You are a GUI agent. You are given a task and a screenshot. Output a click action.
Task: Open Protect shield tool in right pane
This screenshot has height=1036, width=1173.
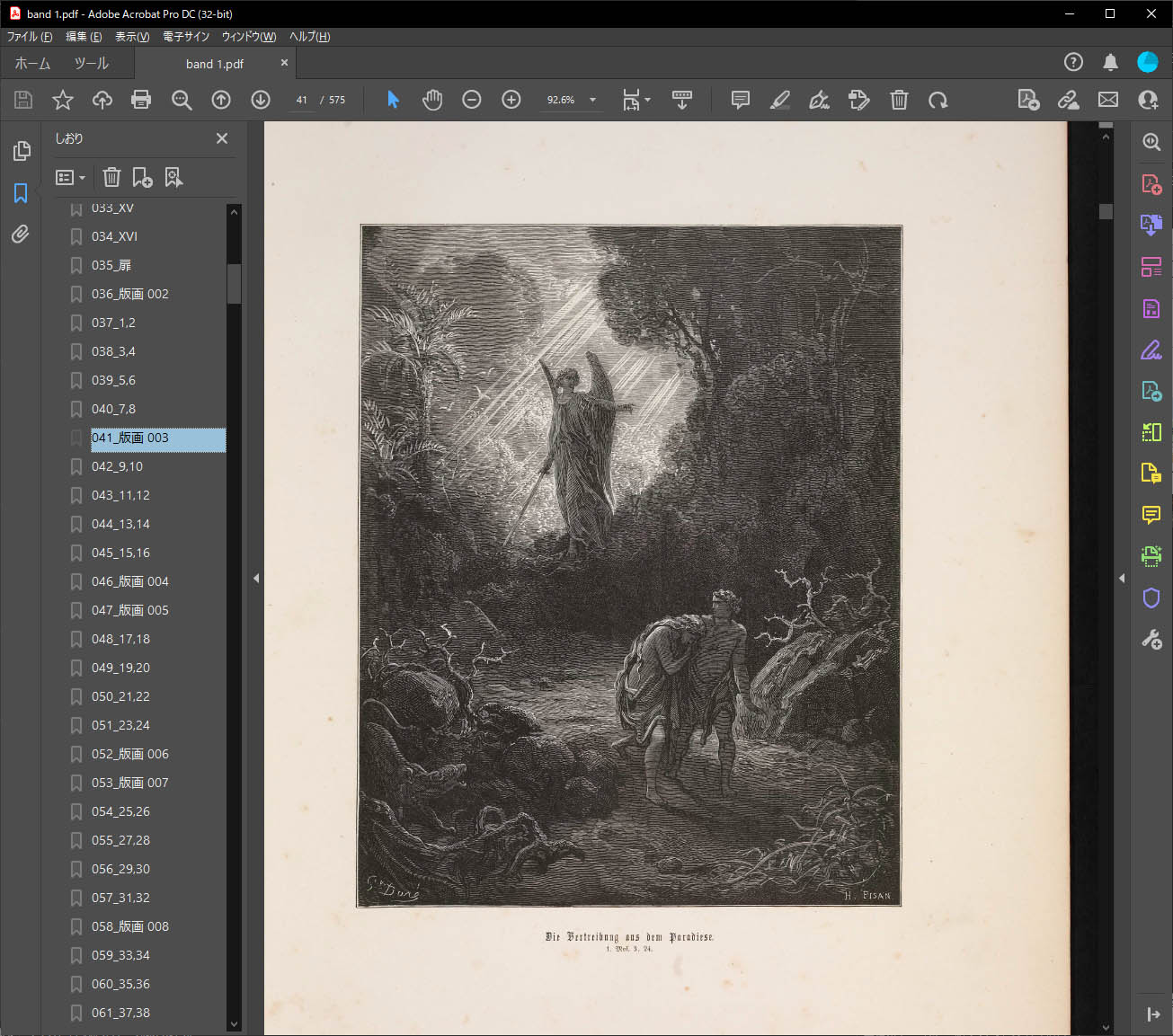[1151, 598]
